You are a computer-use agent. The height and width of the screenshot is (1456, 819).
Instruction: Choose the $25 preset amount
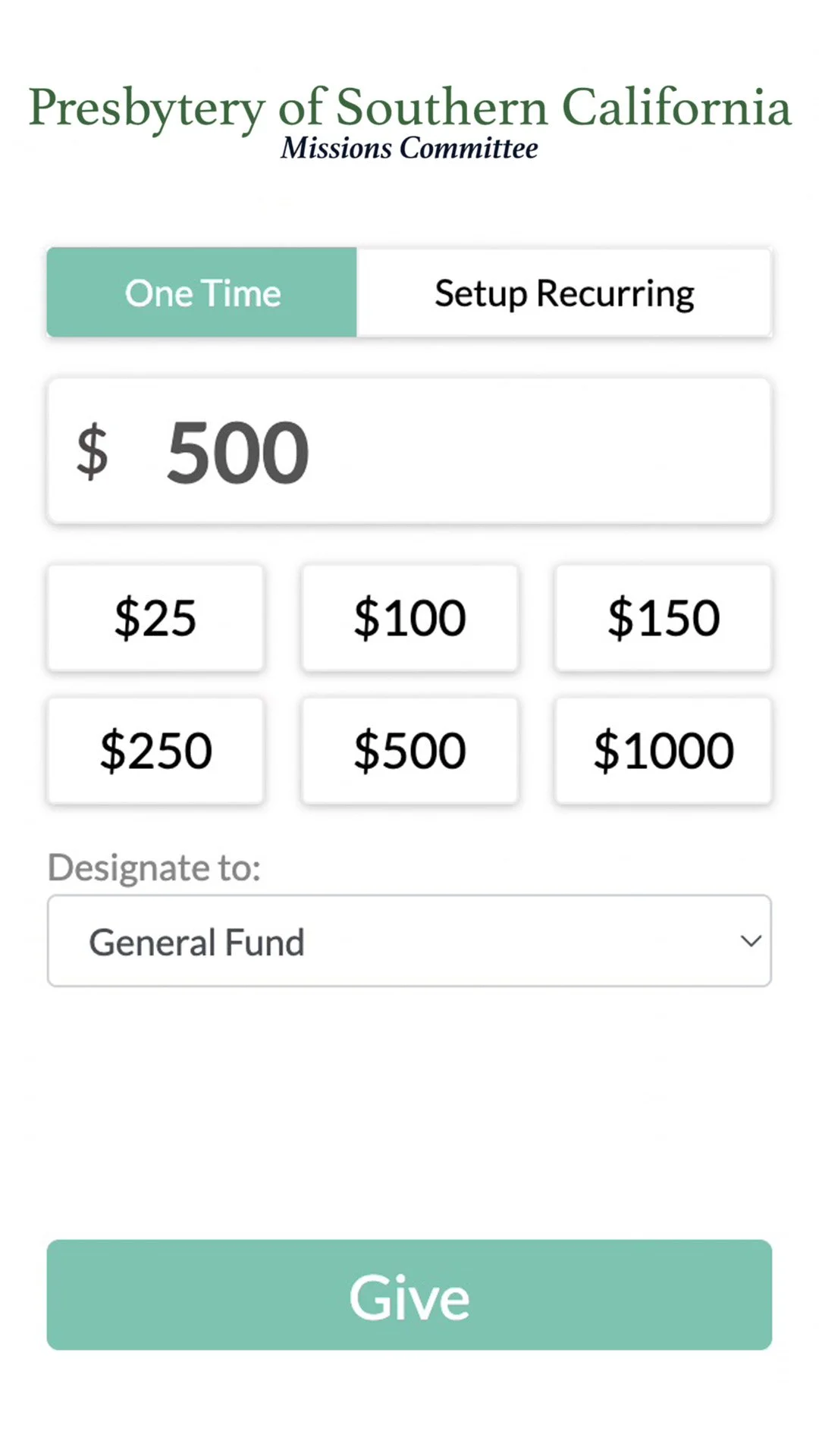(x=155, y=618)
